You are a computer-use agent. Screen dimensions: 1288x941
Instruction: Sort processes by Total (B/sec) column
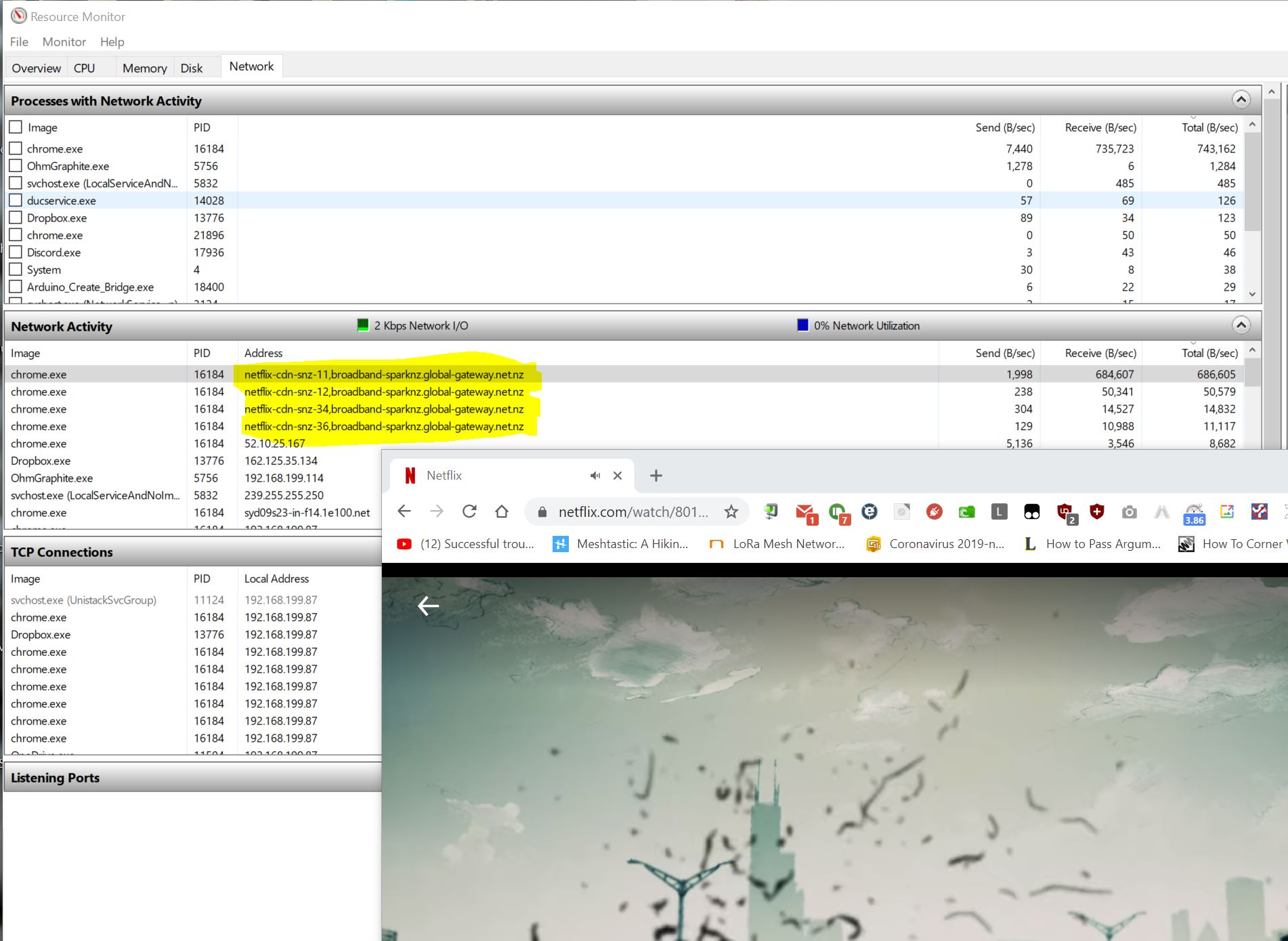[x=1209, y=127]
